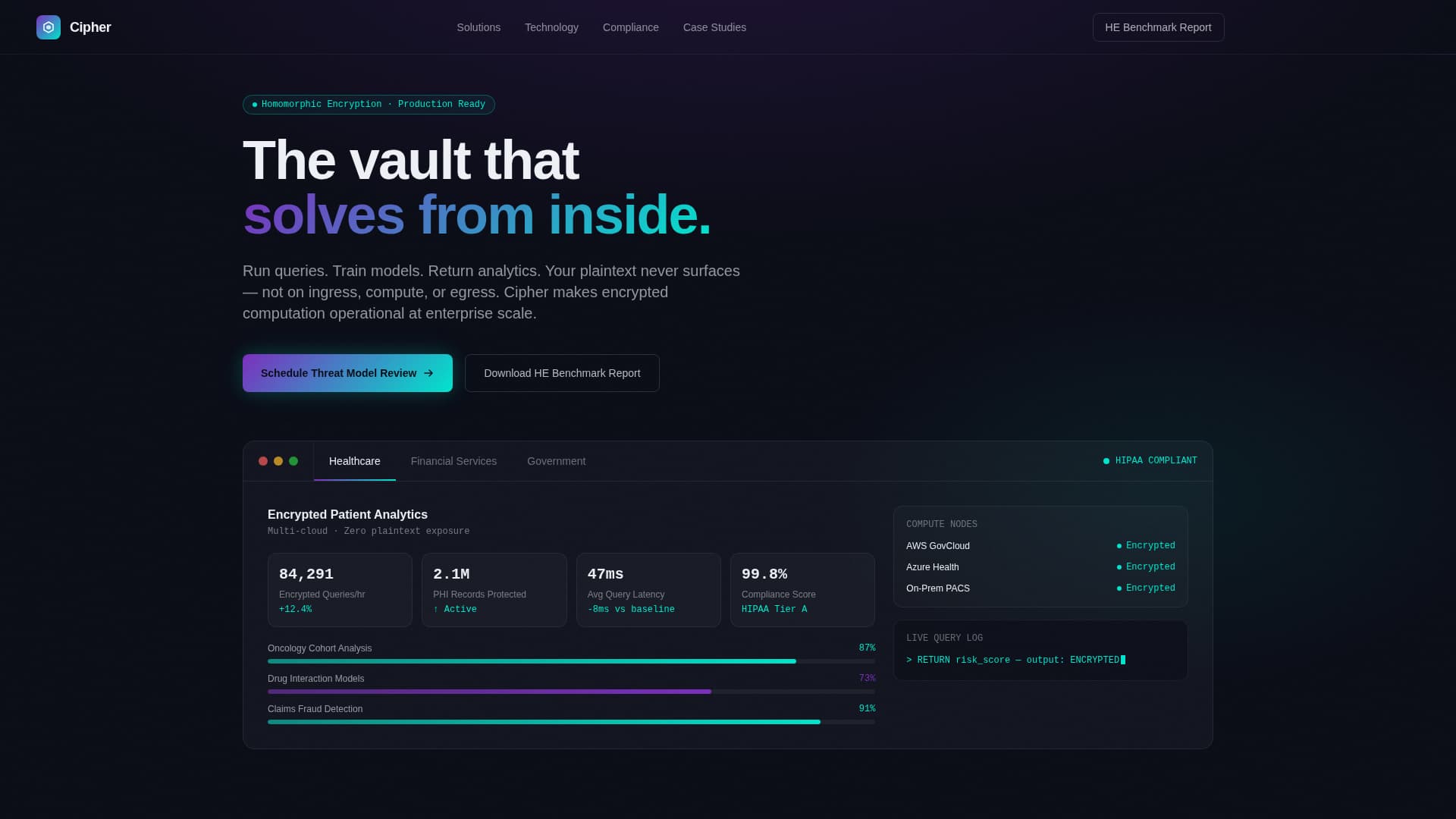Open the Compliance navigation menu
The image size is (1456, 819).
(x=630, y=27)
